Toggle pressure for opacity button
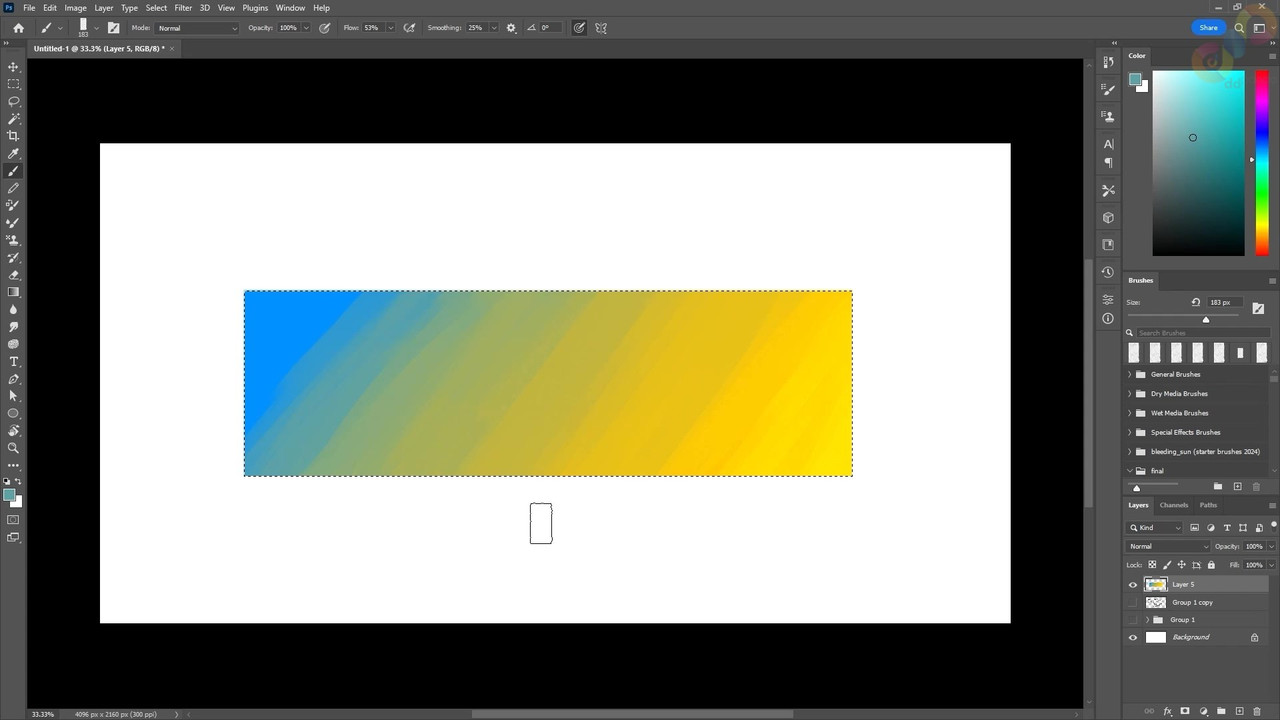Screen dimensions: 1280x720 coord(325,28)
